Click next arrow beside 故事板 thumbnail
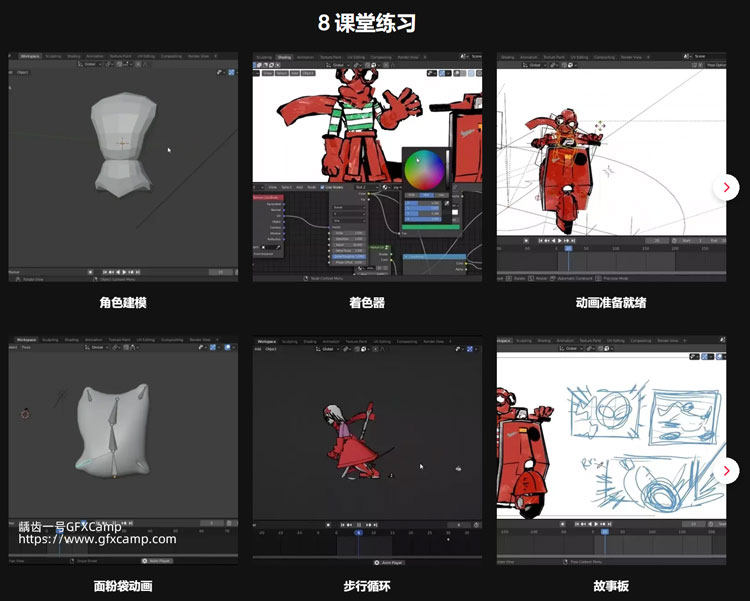Screen dimensions: 750x601 click(x=726, y=470)
